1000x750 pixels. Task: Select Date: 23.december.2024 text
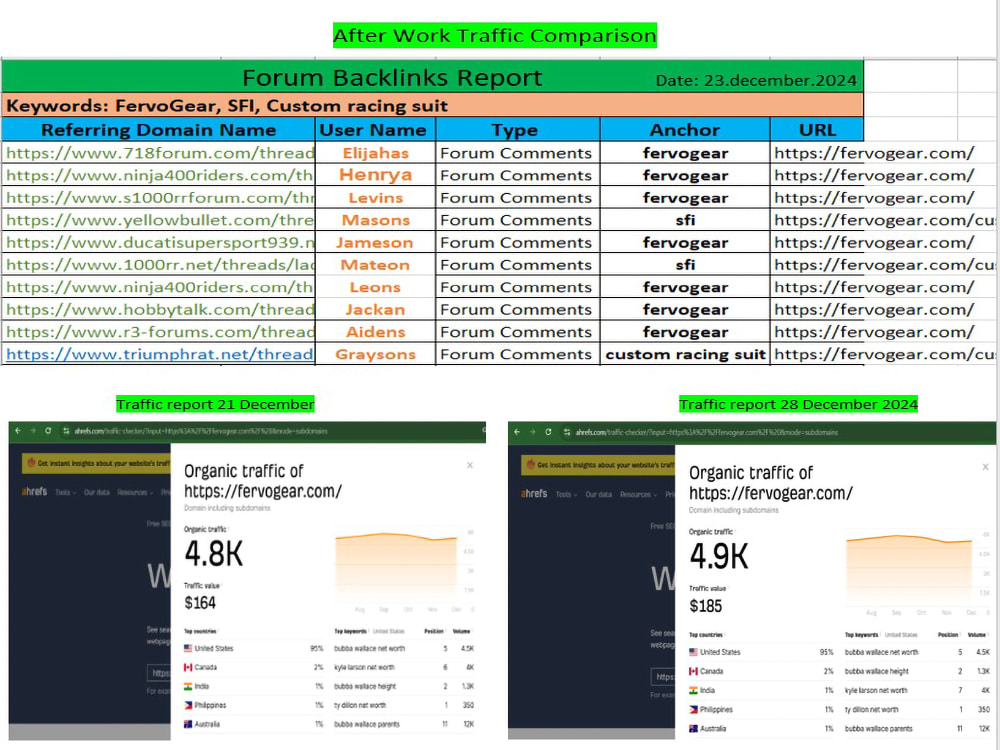(x=756, y=80)
